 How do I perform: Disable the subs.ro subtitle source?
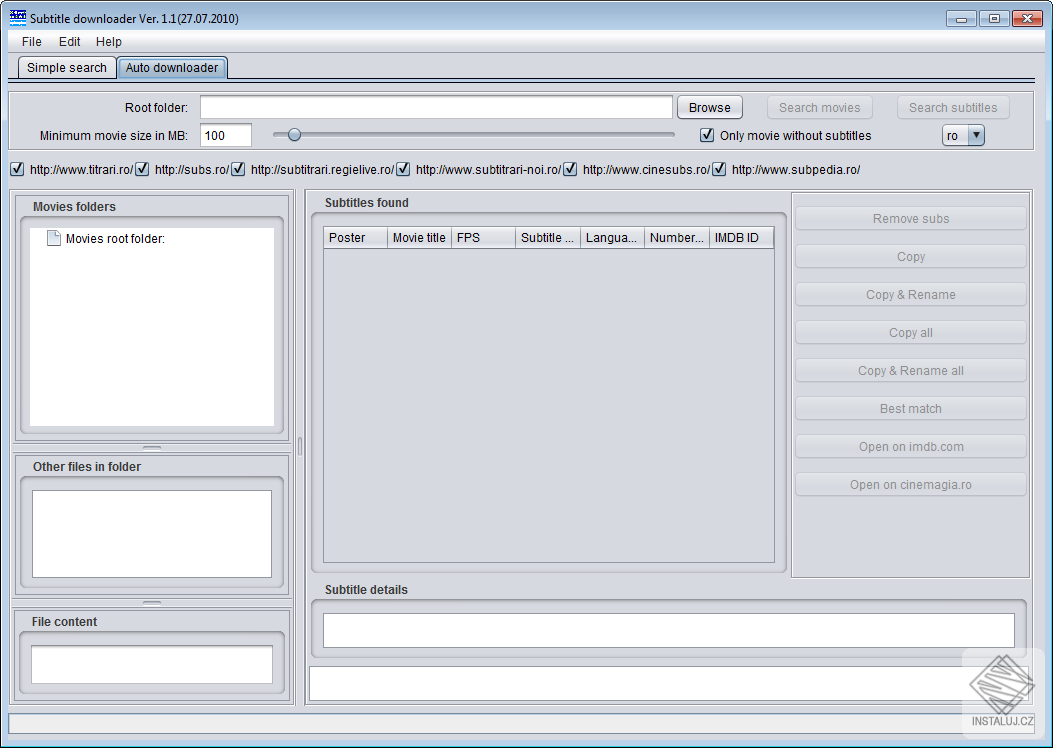pos(142,169)
